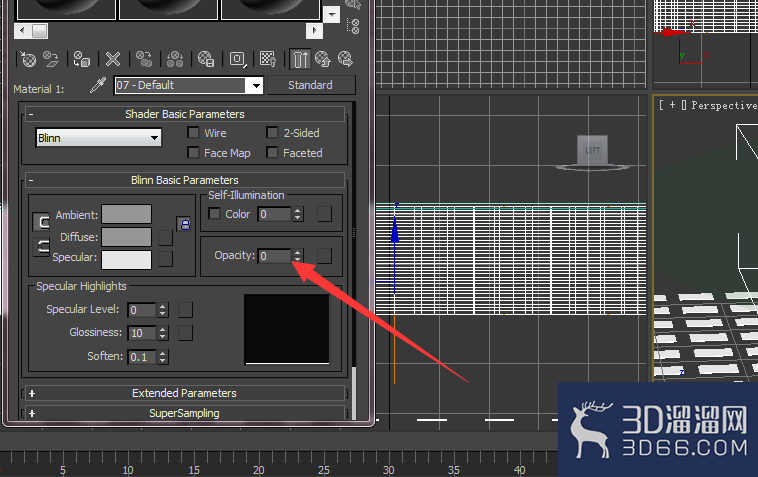The height and width of the screenshot is (477, 758).
Task: Click the sample slots scroll left arrow
Action: [22, 31]
